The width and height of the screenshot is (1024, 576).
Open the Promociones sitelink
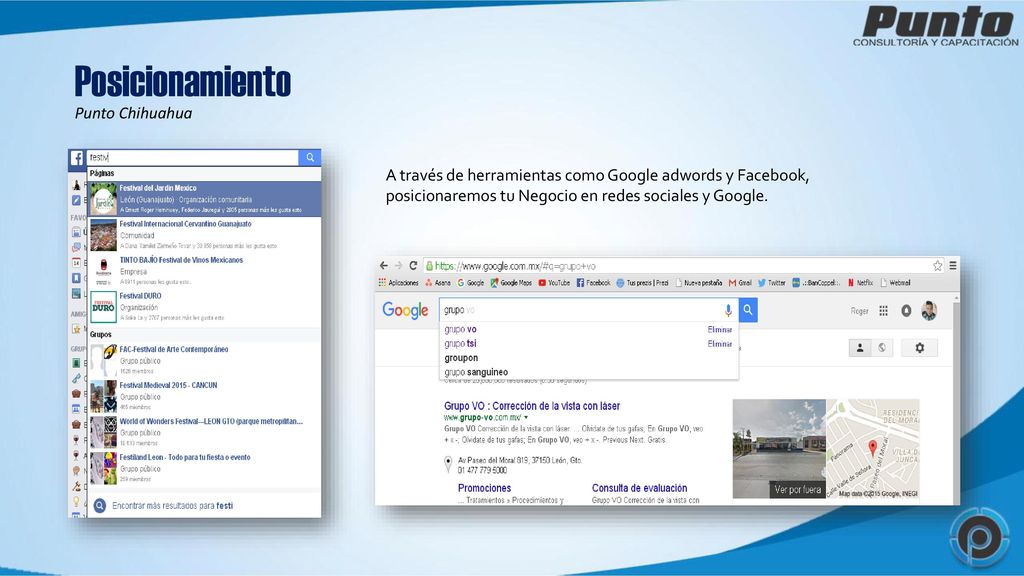click(485, 488)
